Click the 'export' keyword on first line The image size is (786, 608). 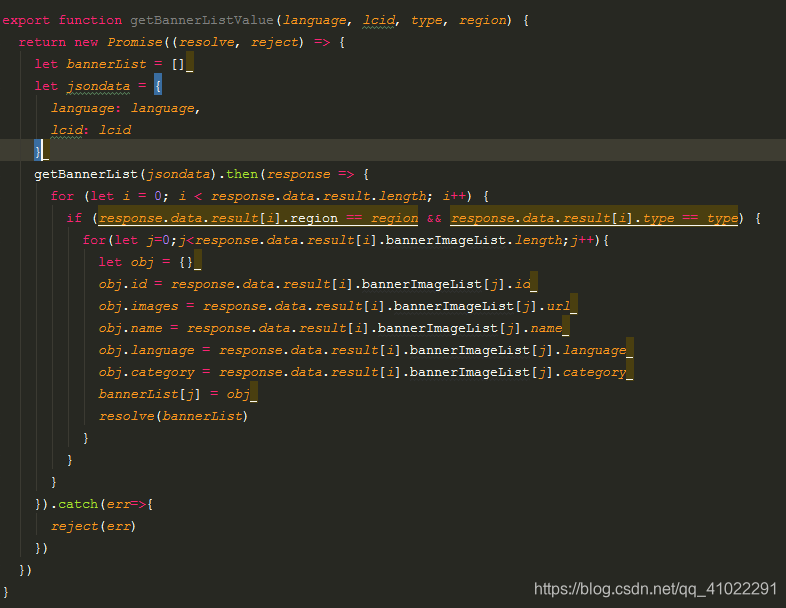pyautogui.click(x=26, y=21)
